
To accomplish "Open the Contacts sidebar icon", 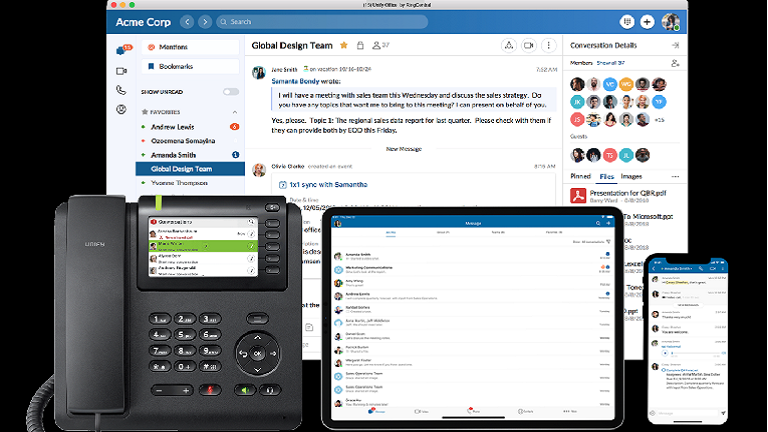I will (x=121, y=110).
